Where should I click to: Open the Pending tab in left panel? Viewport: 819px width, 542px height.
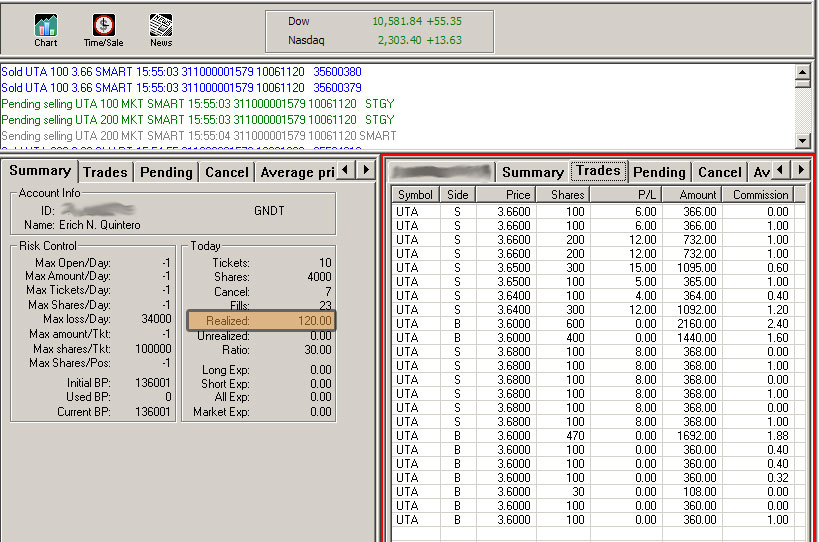click(x=166, y=172)
